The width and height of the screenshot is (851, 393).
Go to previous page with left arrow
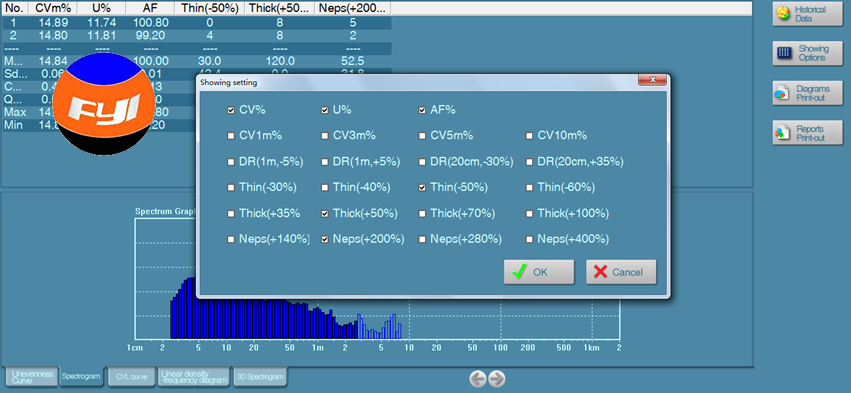pos(478,379)
